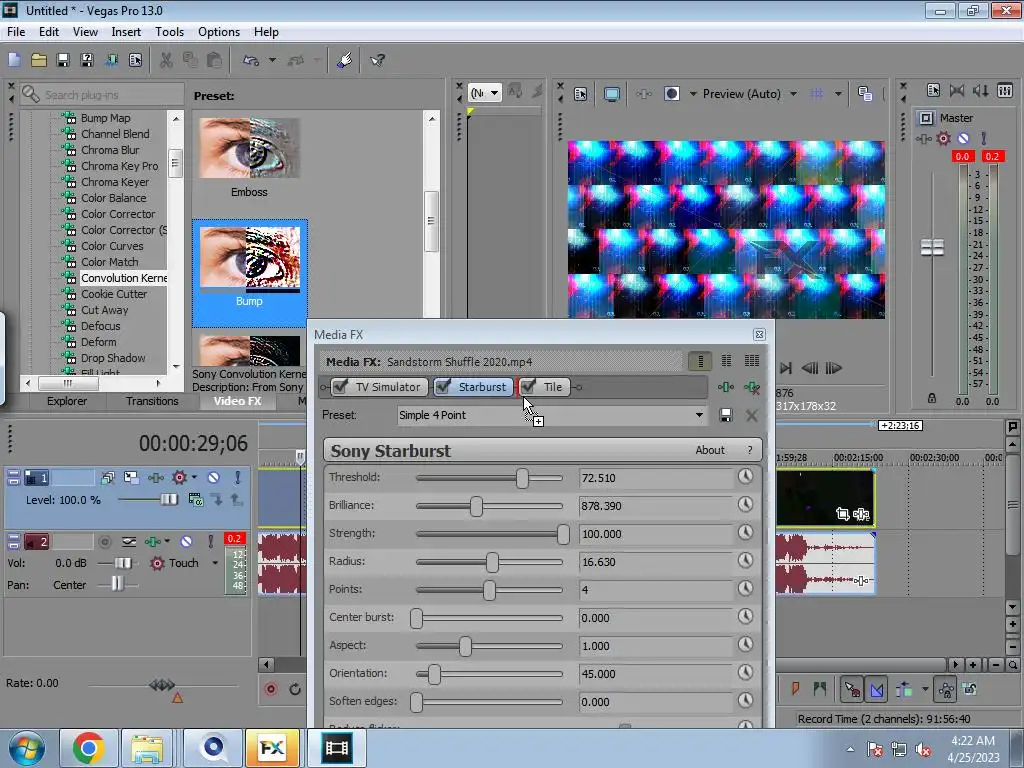Viewport: 1024px width, 768px height.
Task: Animate Threshold with its clock icon
Action: point(745,477)
